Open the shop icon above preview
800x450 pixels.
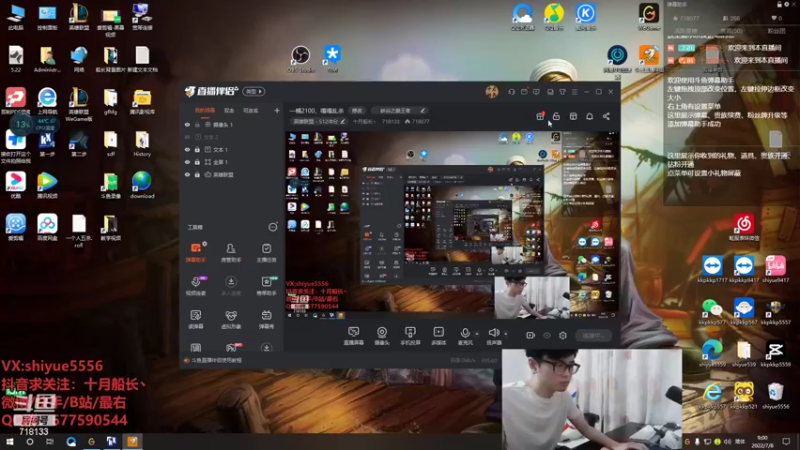(x=573, y=116)
